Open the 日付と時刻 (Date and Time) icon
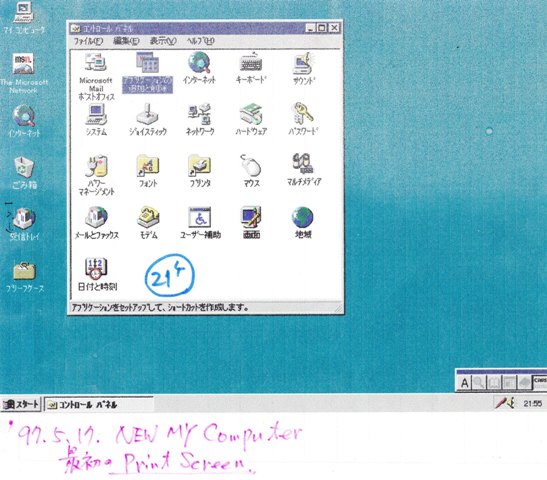Image resolution: width=547 pixels, height=480 pixels. pyautogui.click(x=96, y=269)
